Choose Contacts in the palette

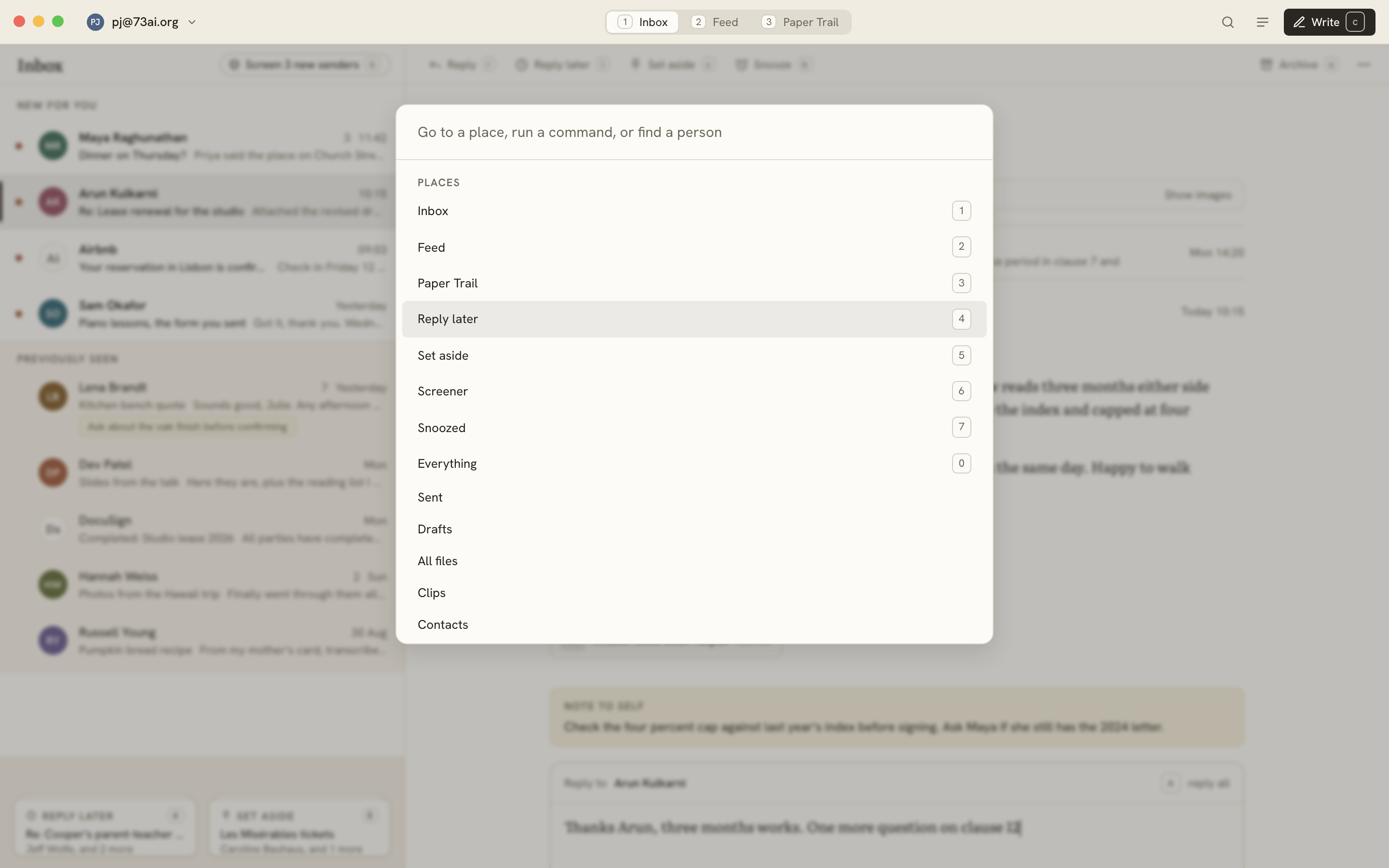click(694, 624)
